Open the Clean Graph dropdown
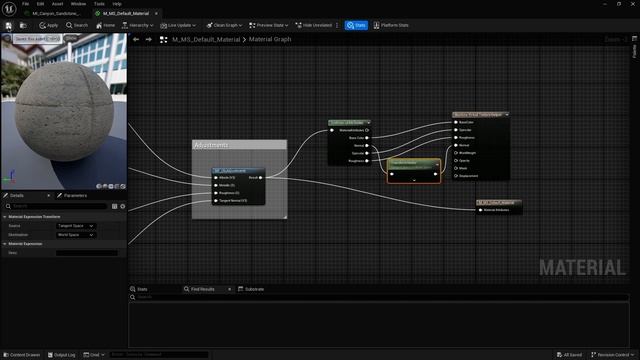This screenshot has height=360, width=640. tap(224, 25)
